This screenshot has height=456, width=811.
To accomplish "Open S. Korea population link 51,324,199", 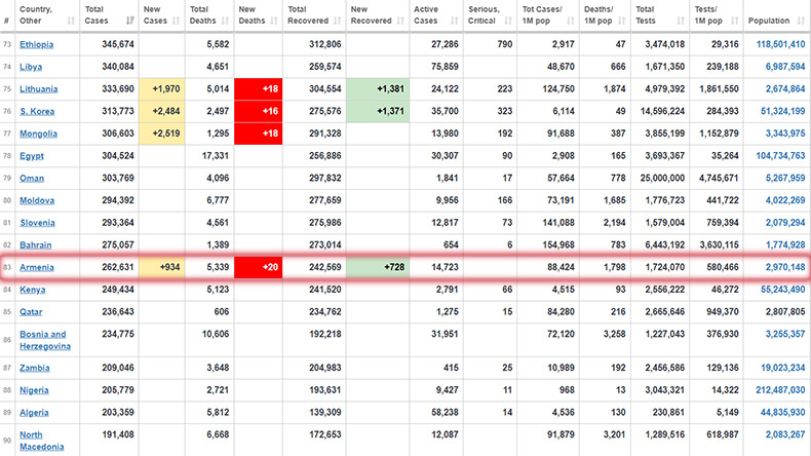I will 783,111.
